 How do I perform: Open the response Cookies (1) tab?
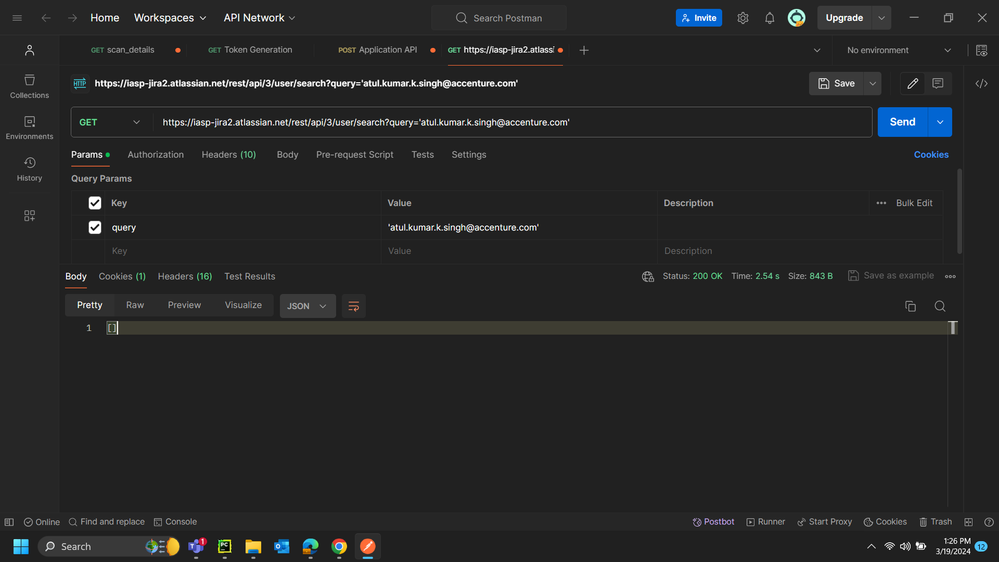[122, 277]
